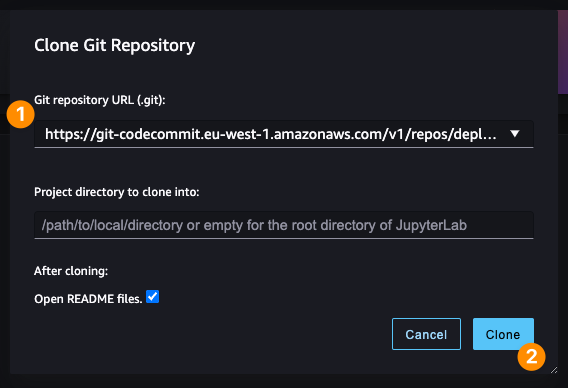Viewport: 568px width, 388px height.
Task: Focus the project directory path input
Action: pos(284,225)
